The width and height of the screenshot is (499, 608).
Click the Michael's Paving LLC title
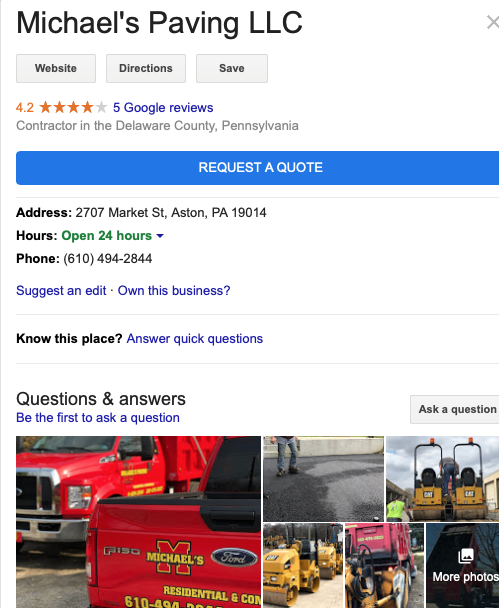[x=159, y=23]
